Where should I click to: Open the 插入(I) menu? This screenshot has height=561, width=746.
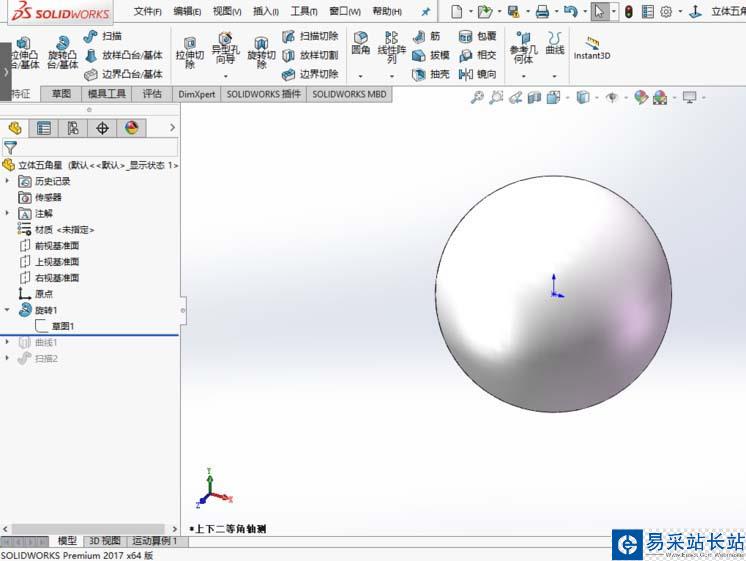click(x=265, y=11)
